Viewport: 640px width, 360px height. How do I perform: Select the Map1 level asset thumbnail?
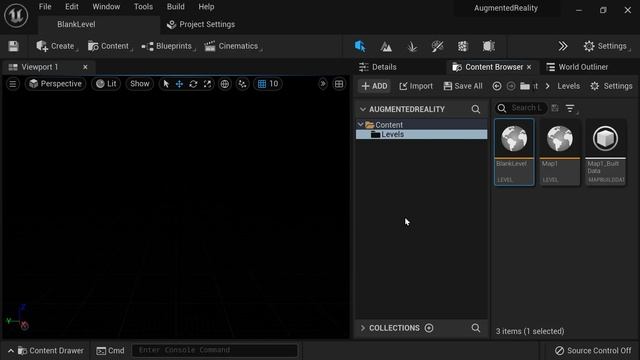(x=560, y=152)
